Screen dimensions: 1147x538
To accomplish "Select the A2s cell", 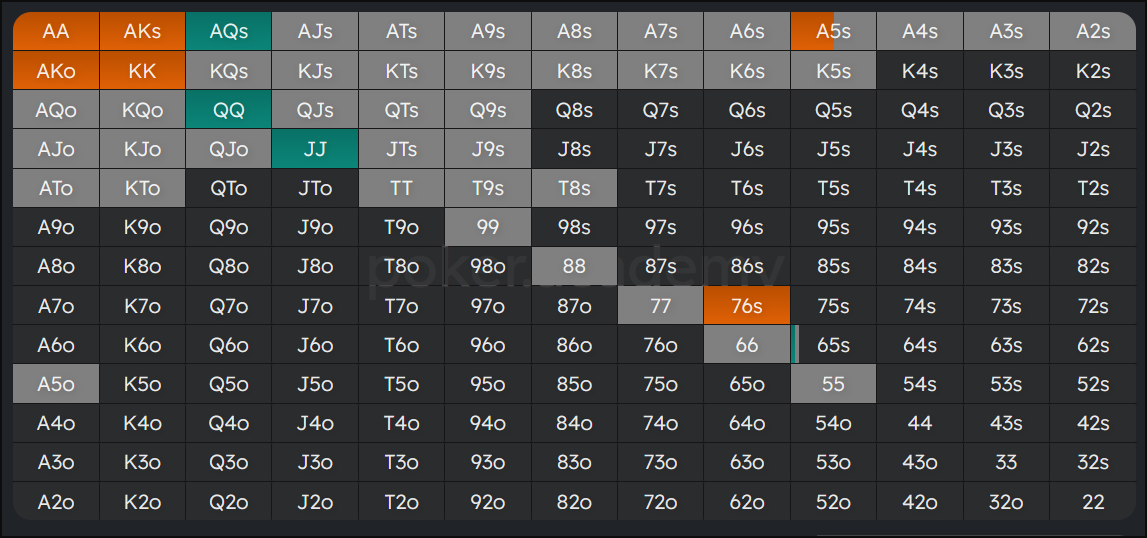I will pos(1093,31).
